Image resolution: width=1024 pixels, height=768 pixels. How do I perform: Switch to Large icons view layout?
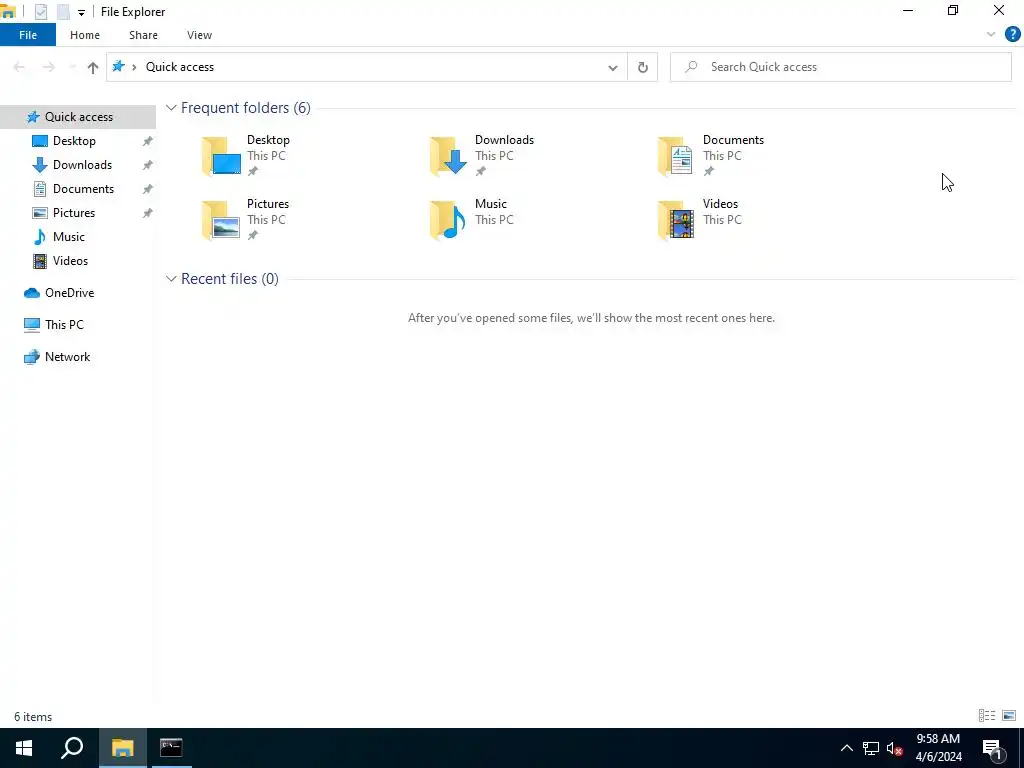coord(1009,716)
